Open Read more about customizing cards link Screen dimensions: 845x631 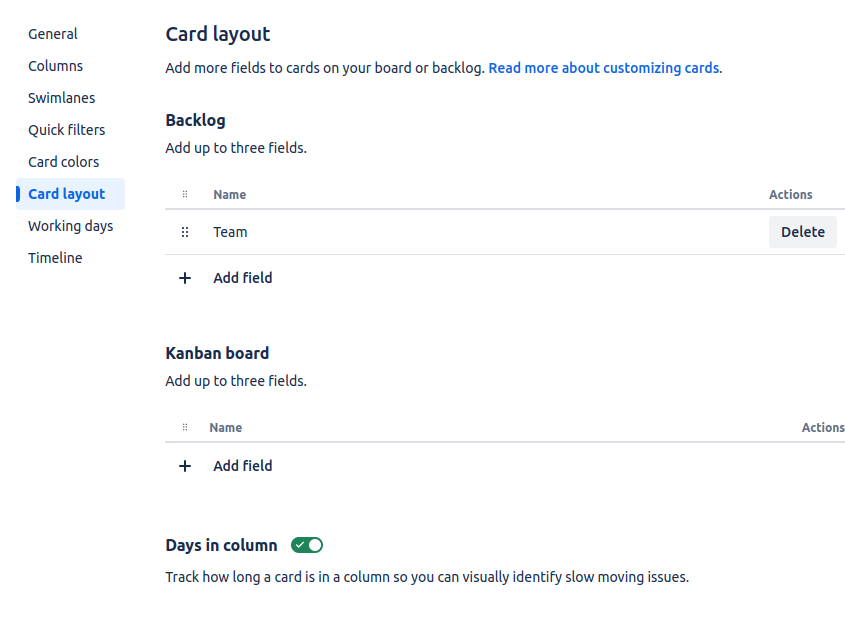[x=604, y=68]
